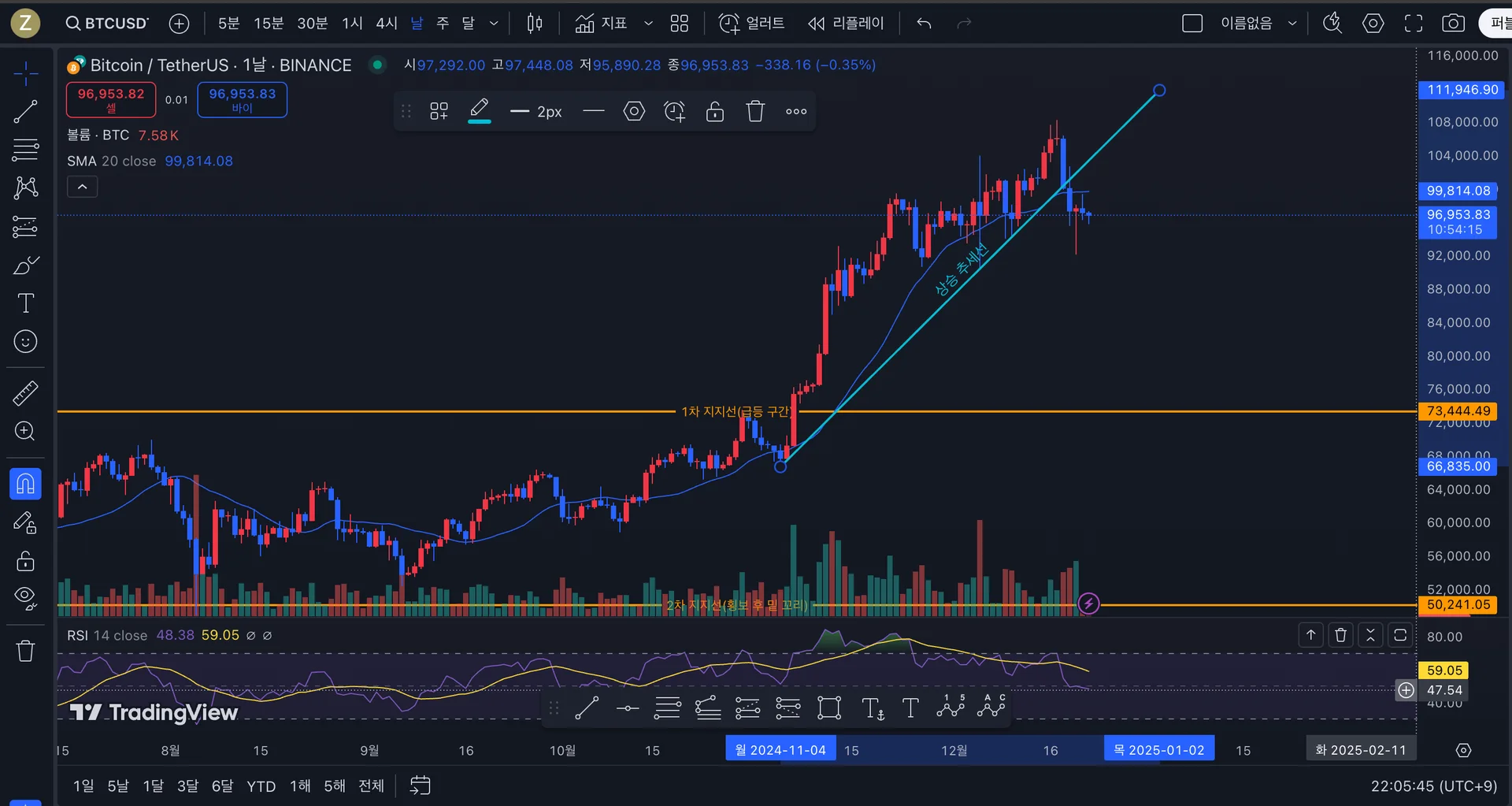
Task: Select the YTD date range
Action: (261, 786)
